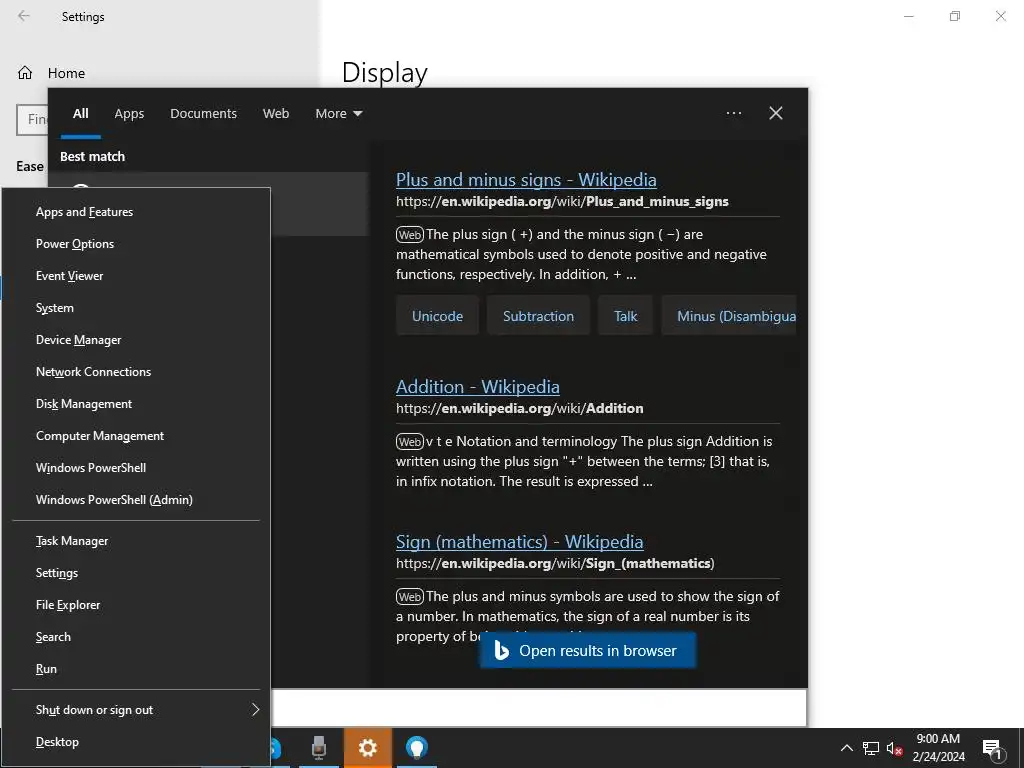1024x768 pixels.
Task: Open Power Options entry
Action: point(136,244)
